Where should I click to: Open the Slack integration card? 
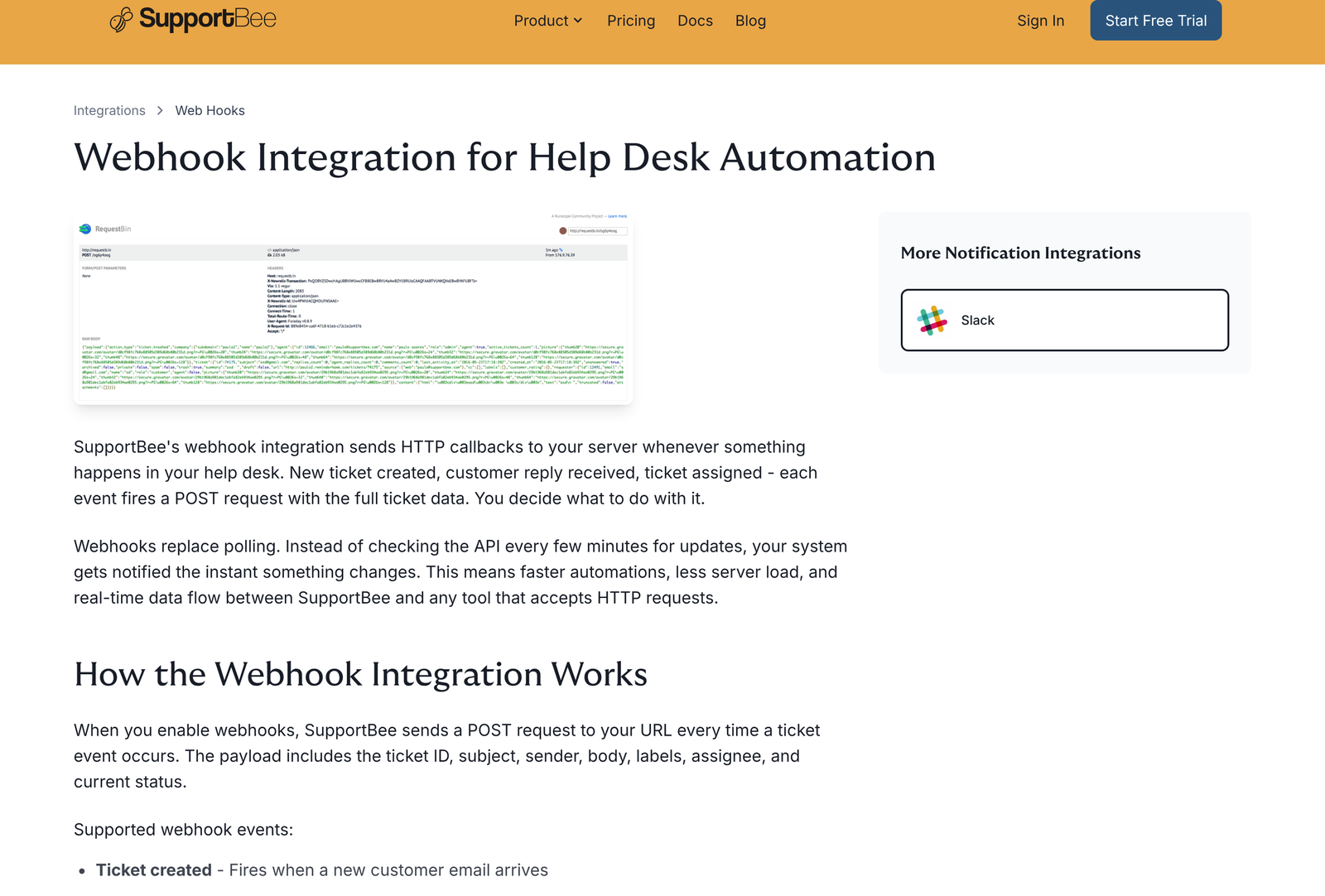(x=1064, y=320)
